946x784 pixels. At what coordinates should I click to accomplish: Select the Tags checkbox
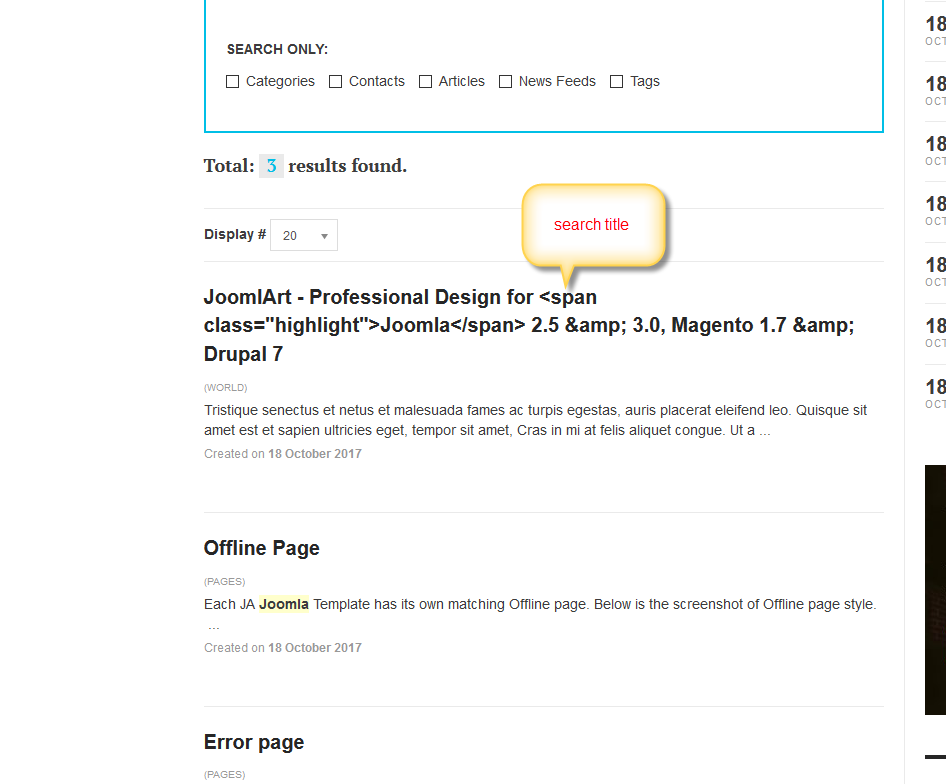pos(617,82)
